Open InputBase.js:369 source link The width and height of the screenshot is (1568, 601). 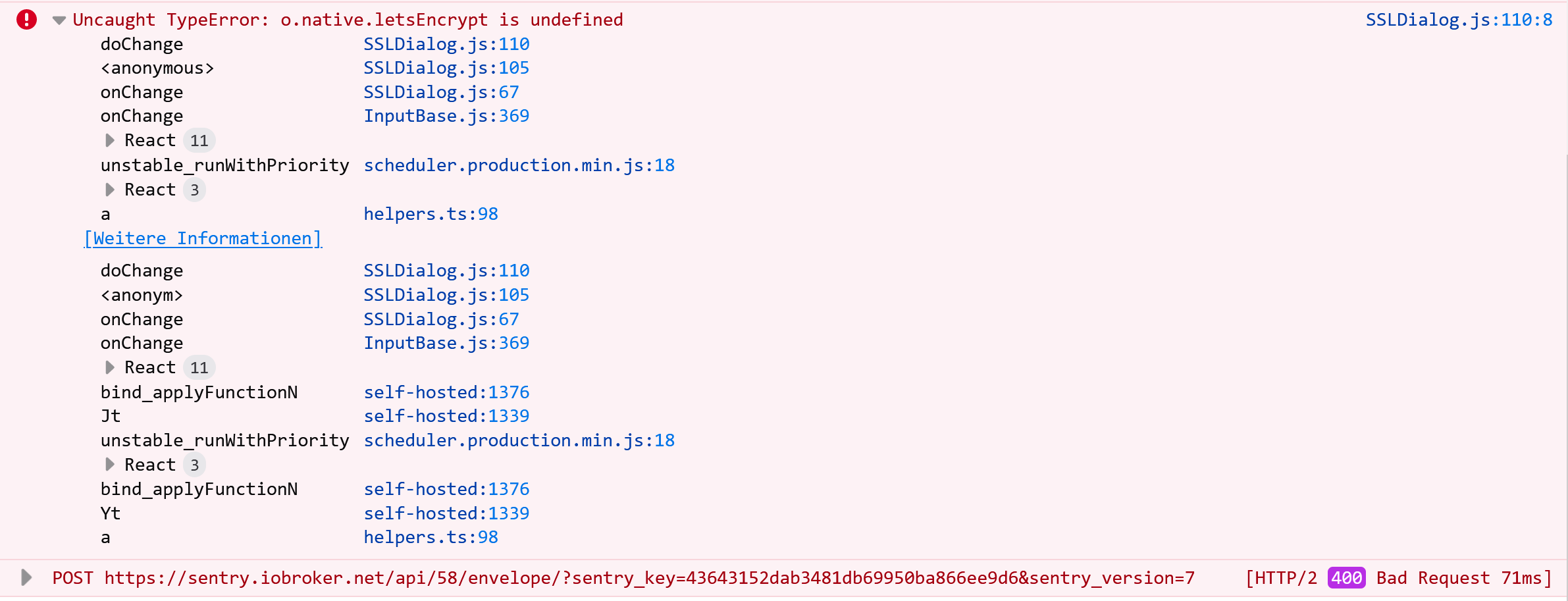447,116
